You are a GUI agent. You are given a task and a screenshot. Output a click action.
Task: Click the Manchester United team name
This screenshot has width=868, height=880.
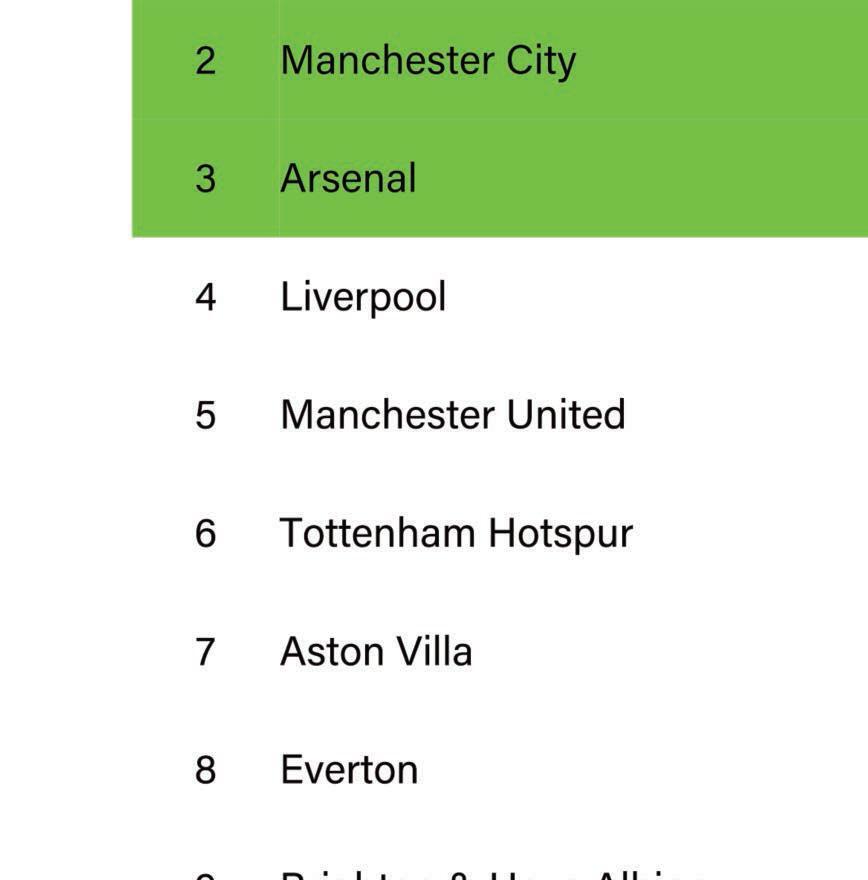(452, 414)
